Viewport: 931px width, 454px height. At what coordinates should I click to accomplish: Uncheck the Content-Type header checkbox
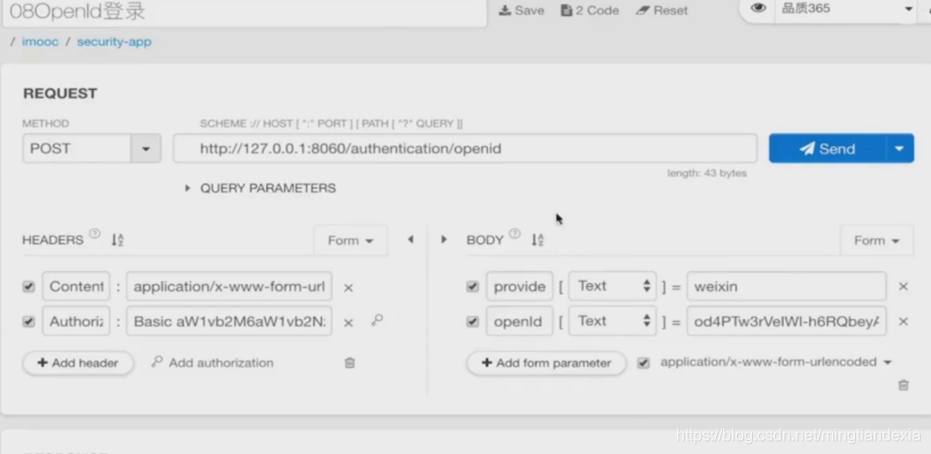click(28, 287)
